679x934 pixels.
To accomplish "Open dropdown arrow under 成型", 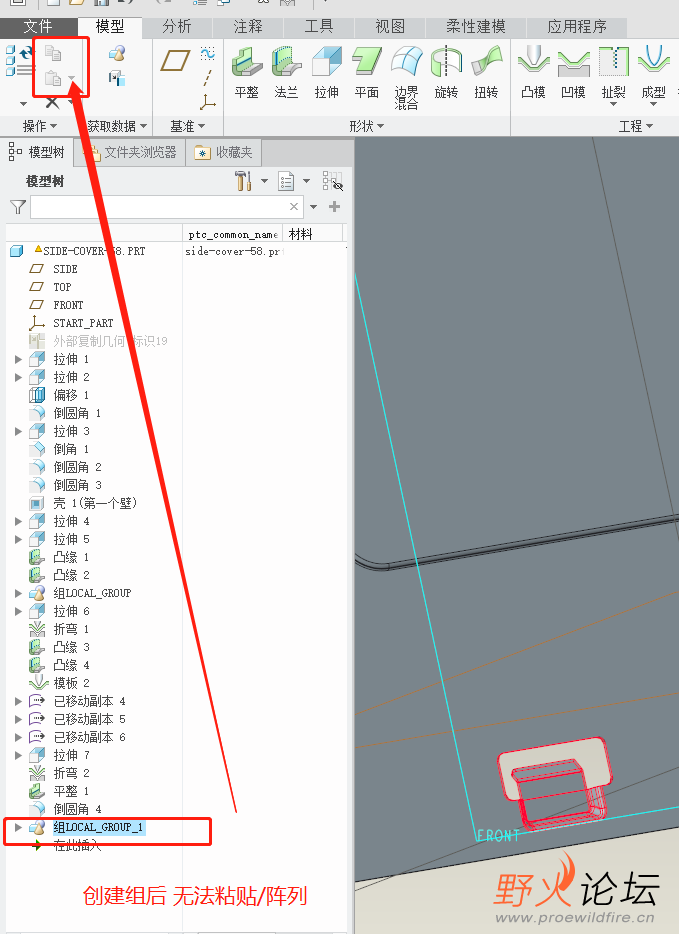I will click(653, 104).
